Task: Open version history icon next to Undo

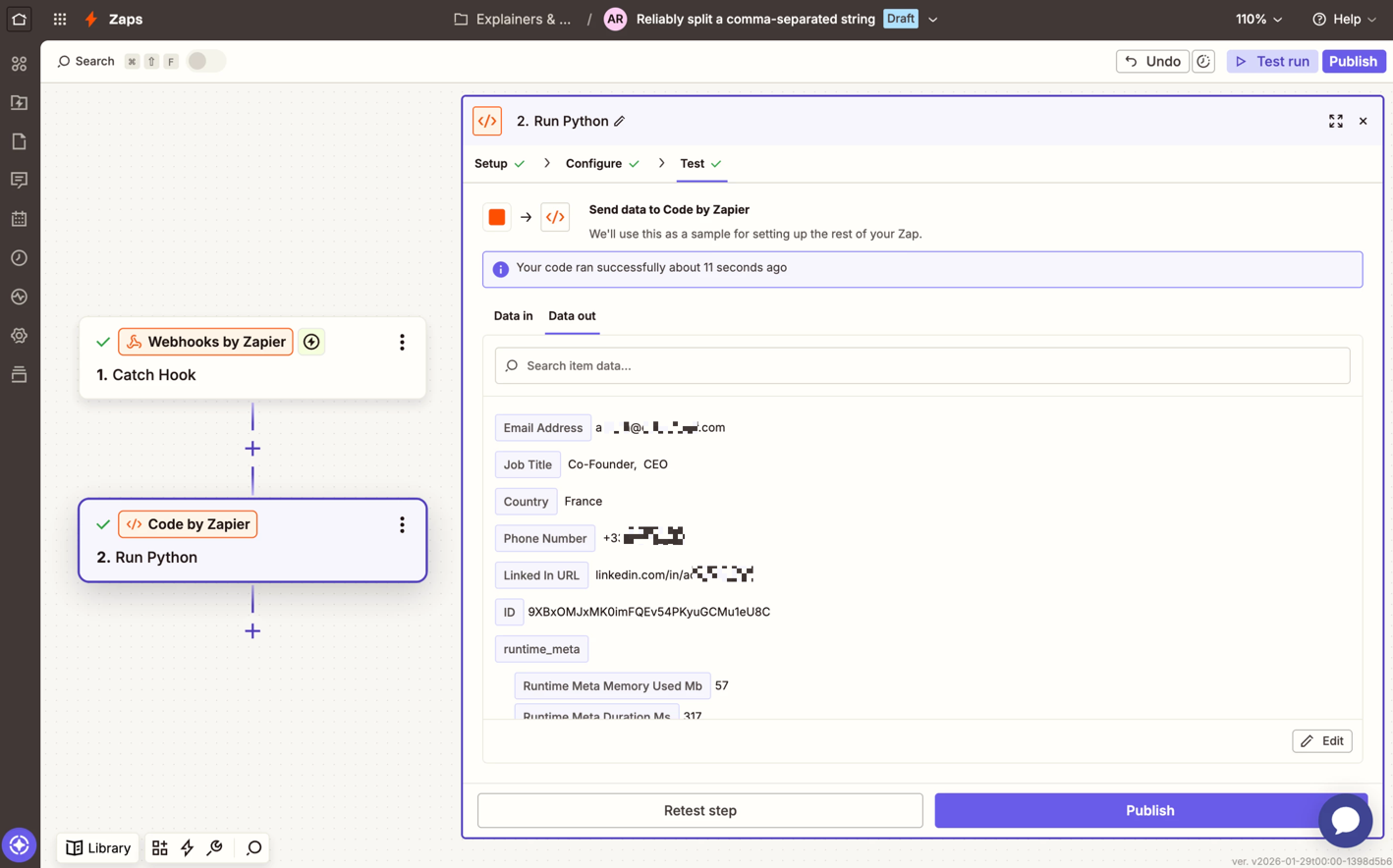Action: click(1203, 62)
